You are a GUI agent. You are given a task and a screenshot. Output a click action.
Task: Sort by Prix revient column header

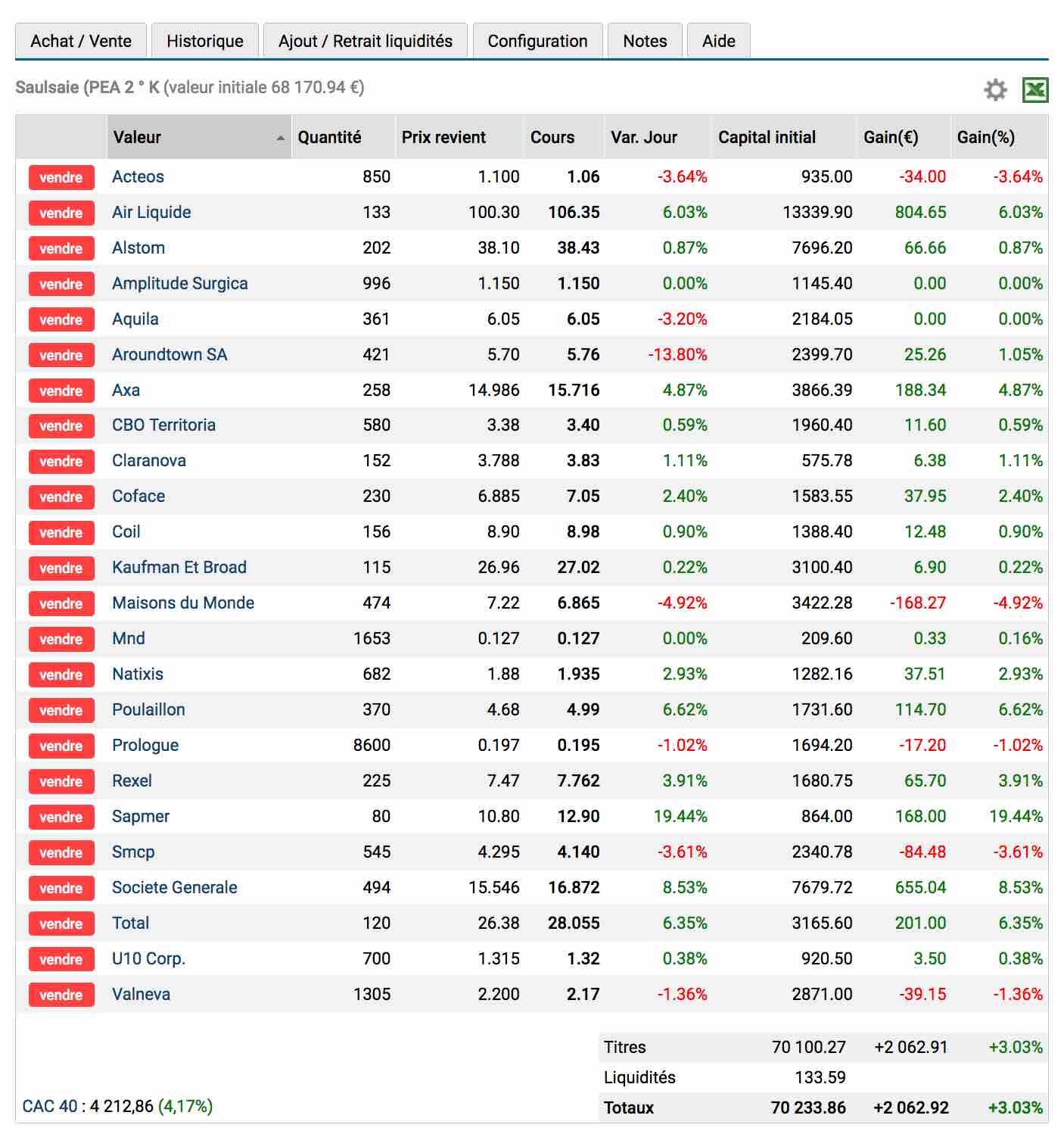pyautogui.click(x=459, y=137)
